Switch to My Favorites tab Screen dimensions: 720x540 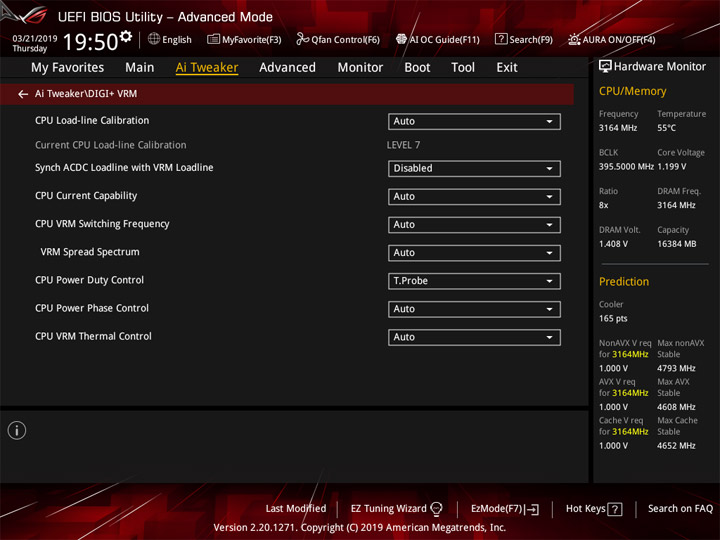68,68
